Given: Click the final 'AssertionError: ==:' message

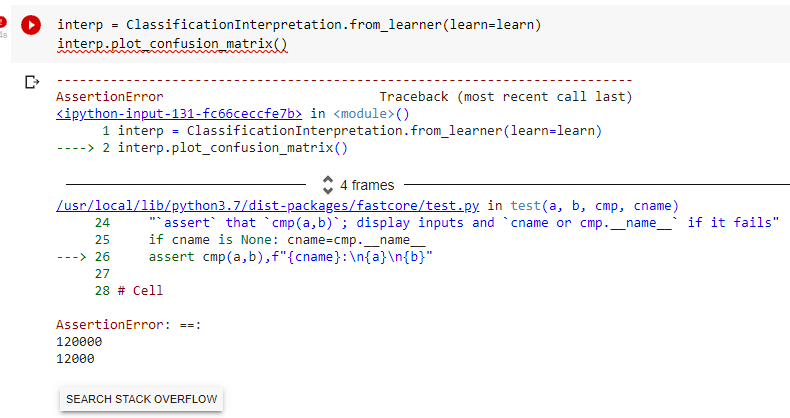Looking at the screenshot, I should pyautogui.click(x=121, y=325).
